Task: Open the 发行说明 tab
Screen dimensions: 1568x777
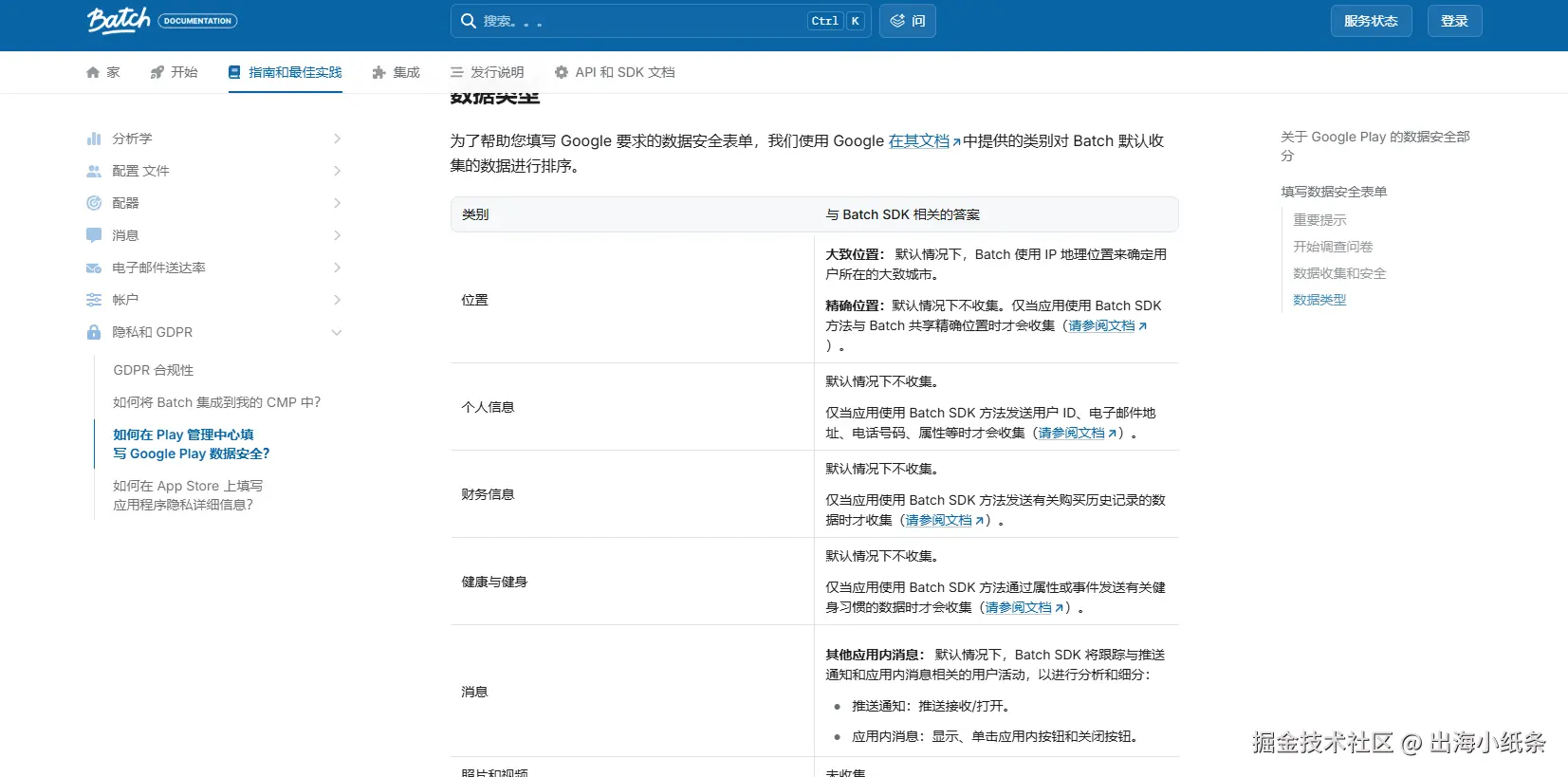Action: (x=487, y=72)
